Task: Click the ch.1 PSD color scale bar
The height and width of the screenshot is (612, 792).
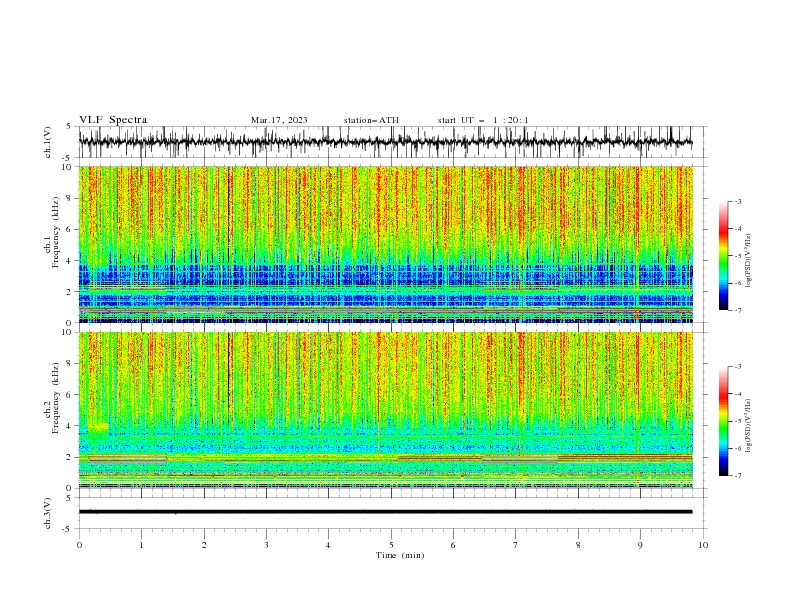Action: click(x=723, y=256)
